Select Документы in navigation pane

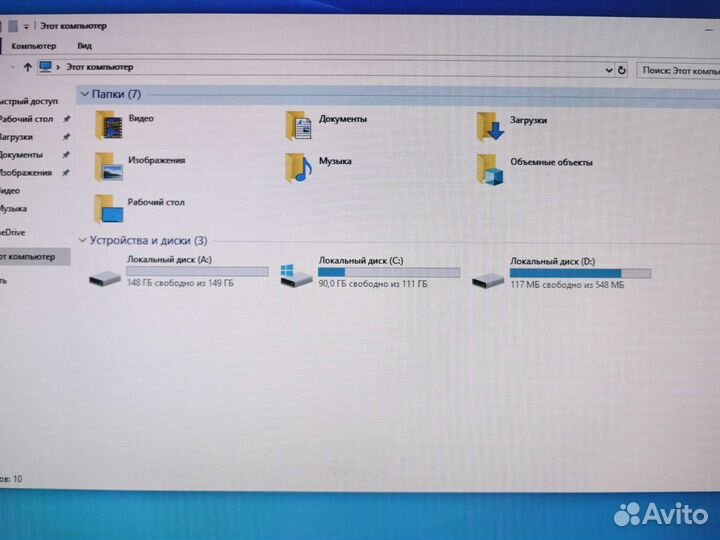tap(21, 155)
